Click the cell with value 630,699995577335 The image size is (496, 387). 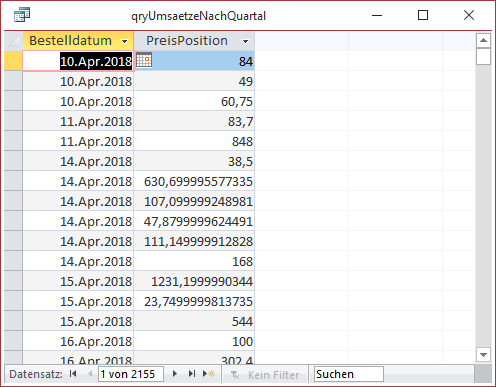194,181
